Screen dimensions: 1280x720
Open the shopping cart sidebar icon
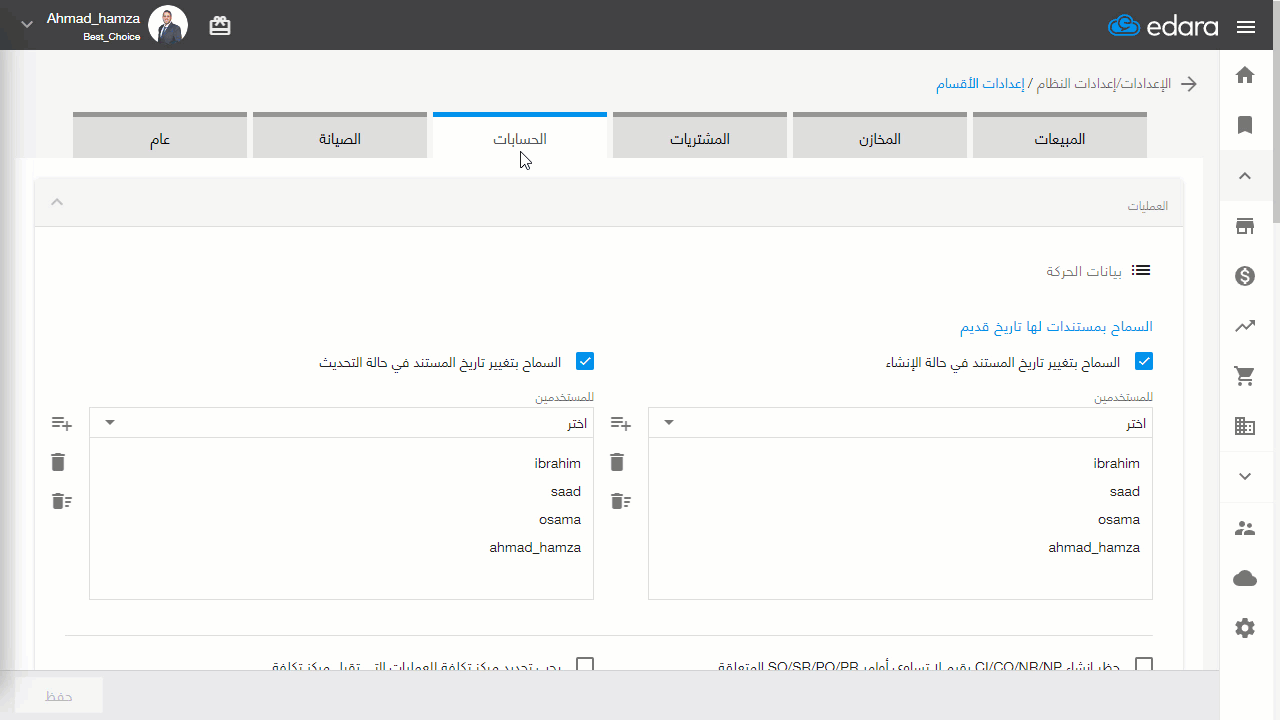point(1245,376)
